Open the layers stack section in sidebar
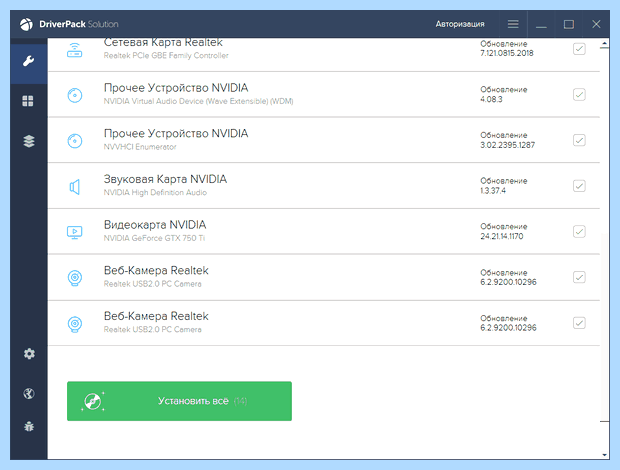Viewport: 620px width, 470px height. [x=28, y=141]
